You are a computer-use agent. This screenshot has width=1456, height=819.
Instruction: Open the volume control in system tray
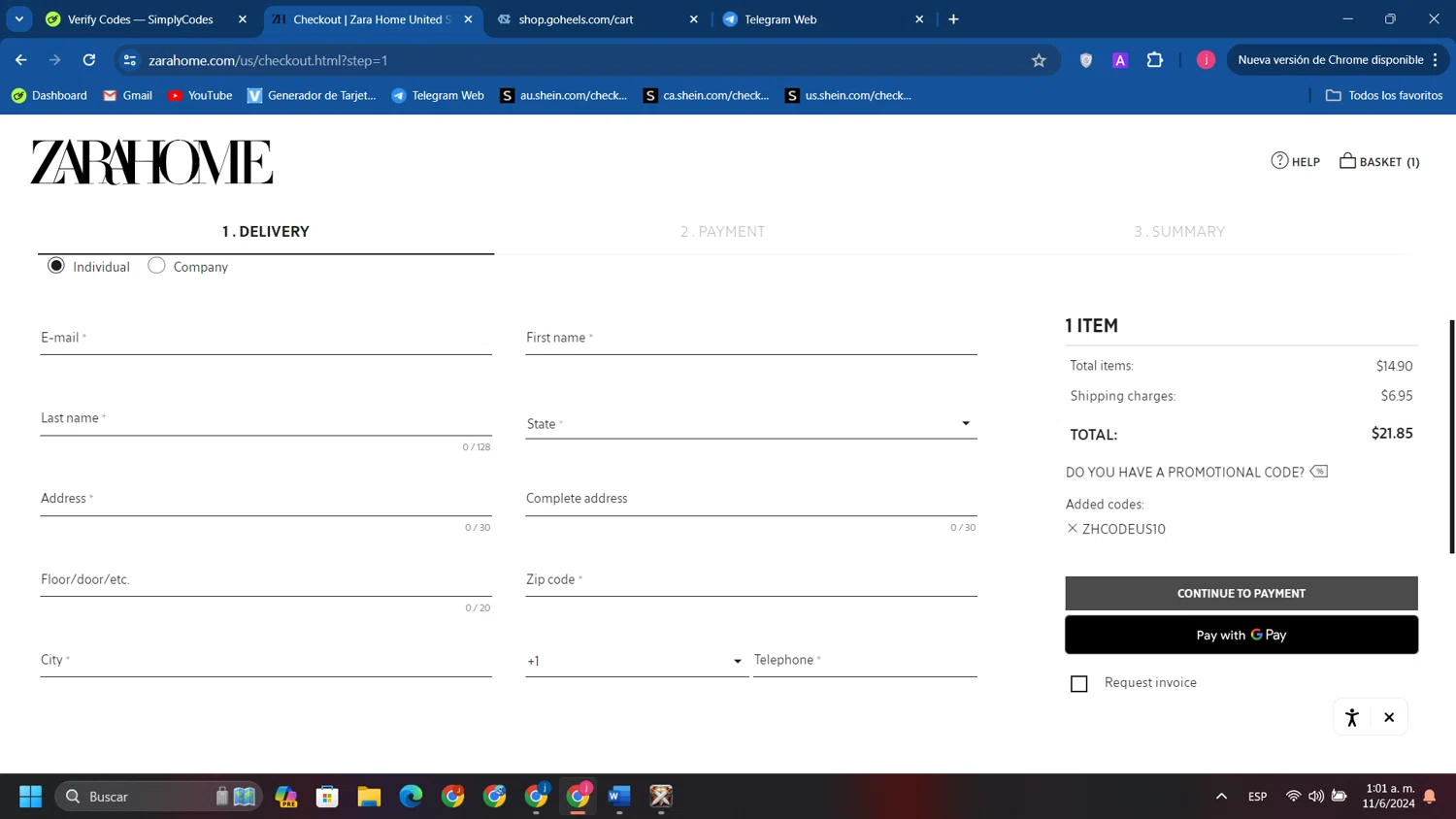coord(1315,797)
